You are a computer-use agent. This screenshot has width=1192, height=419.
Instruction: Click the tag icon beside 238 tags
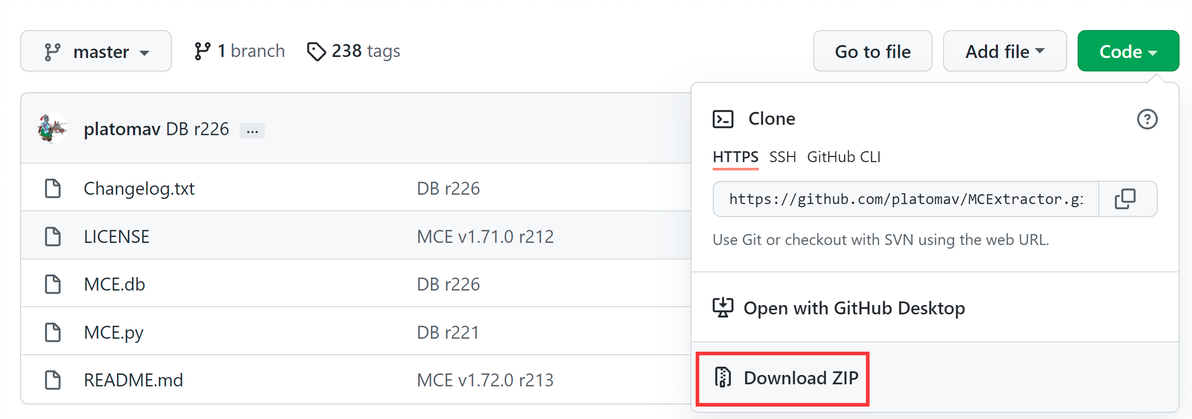click(316, 51)
